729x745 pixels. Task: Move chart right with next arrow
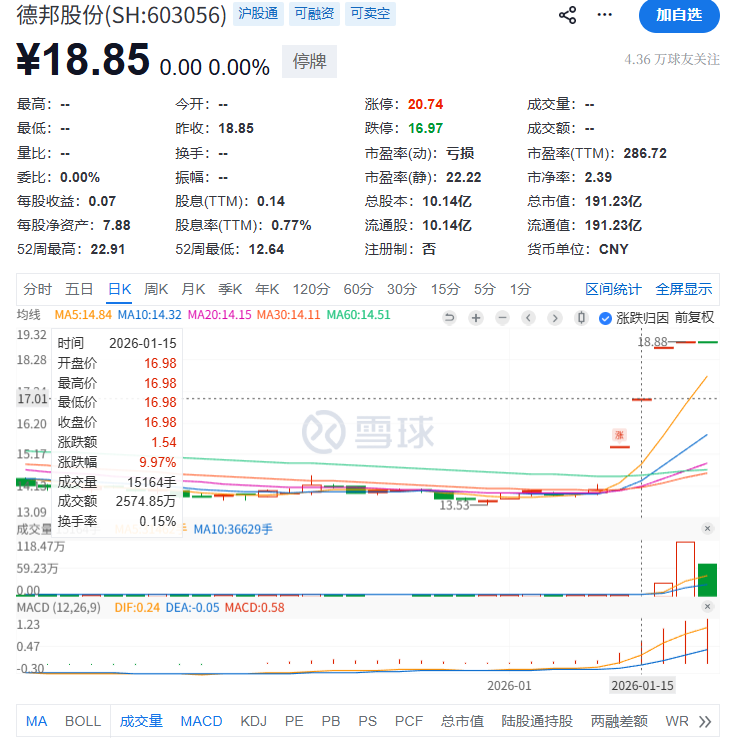[555, 317]
